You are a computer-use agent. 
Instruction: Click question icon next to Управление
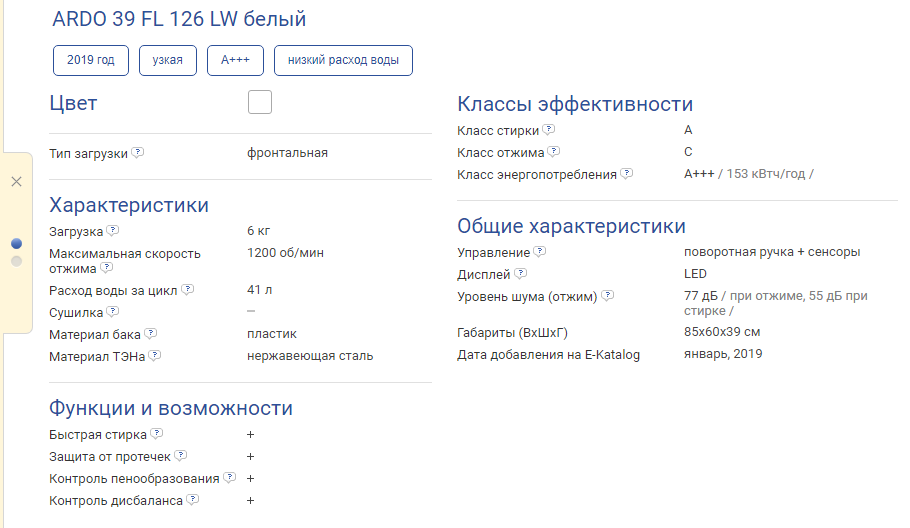tap(540, 252)
